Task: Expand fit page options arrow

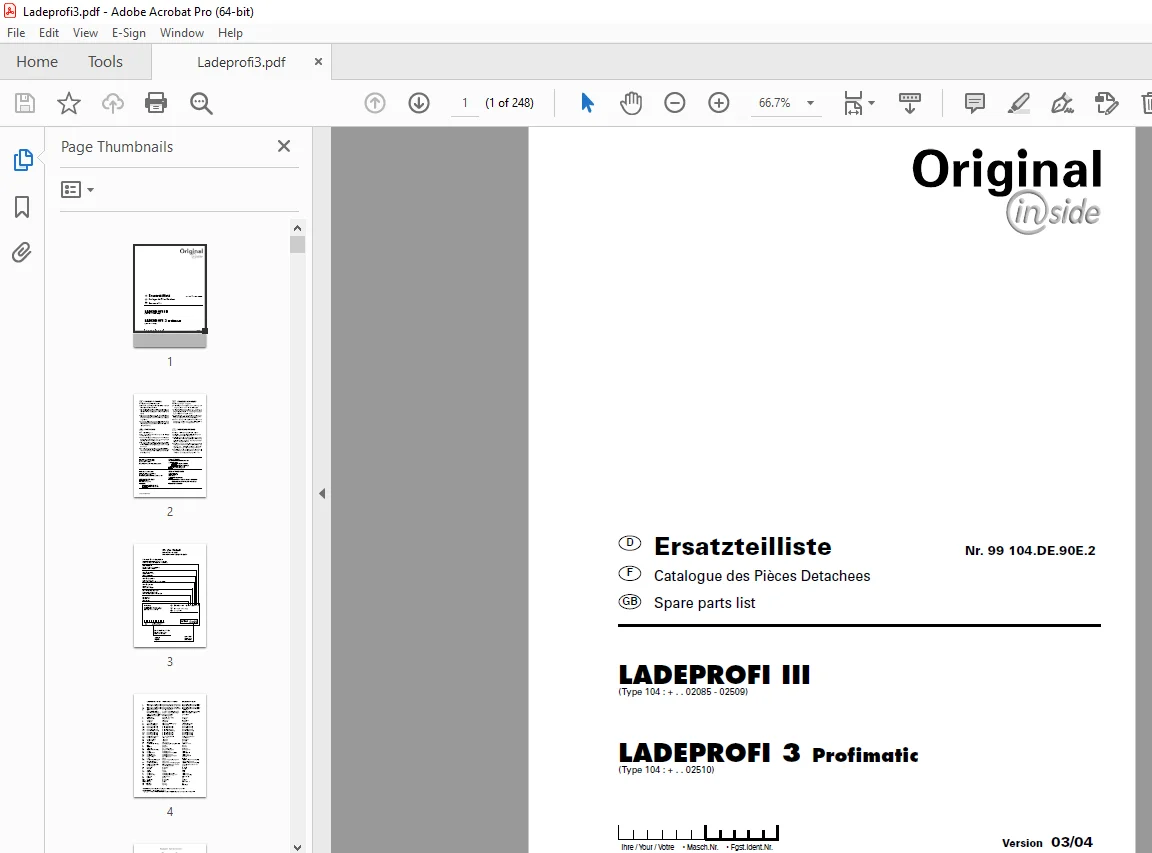Action: click(x=871, y=103)
